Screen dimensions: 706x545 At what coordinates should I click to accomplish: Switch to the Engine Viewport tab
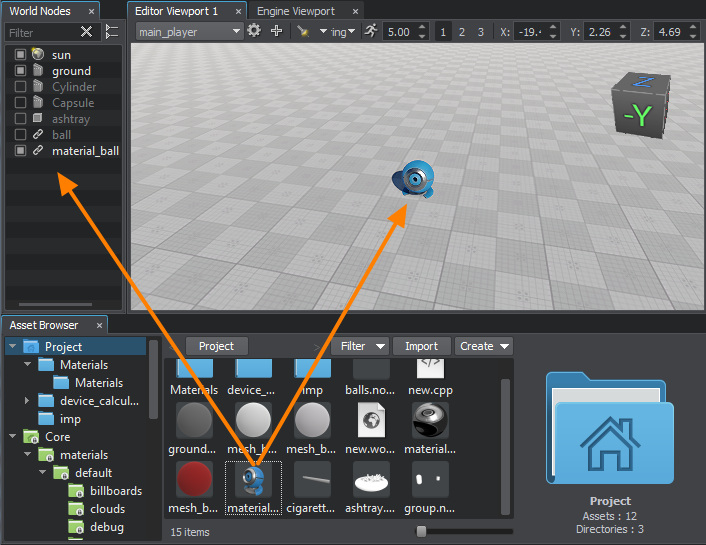(x=295, y=11)
